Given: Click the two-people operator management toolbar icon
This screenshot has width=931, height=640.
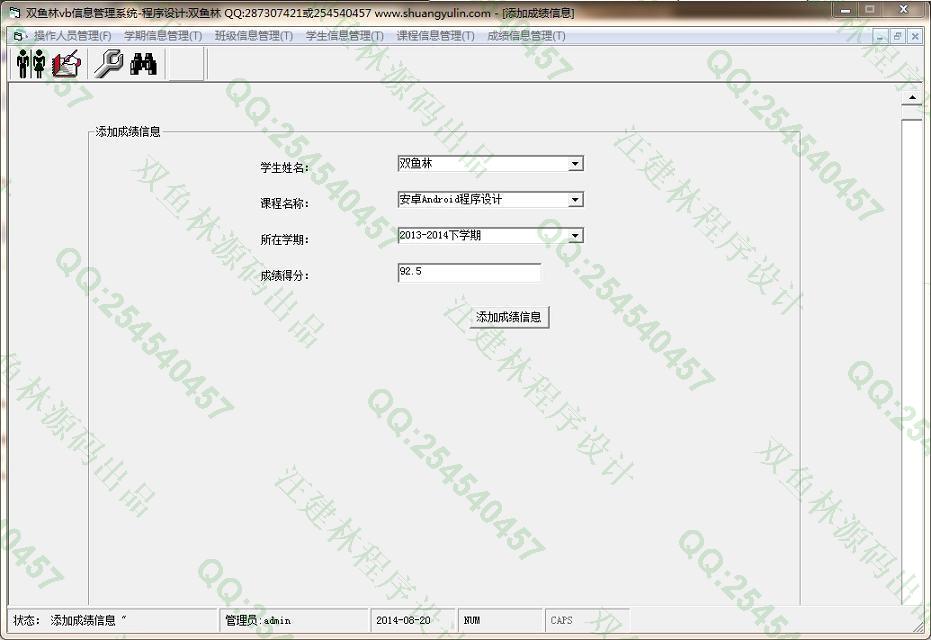Looking at the screenshot, I should pos(31,64).
